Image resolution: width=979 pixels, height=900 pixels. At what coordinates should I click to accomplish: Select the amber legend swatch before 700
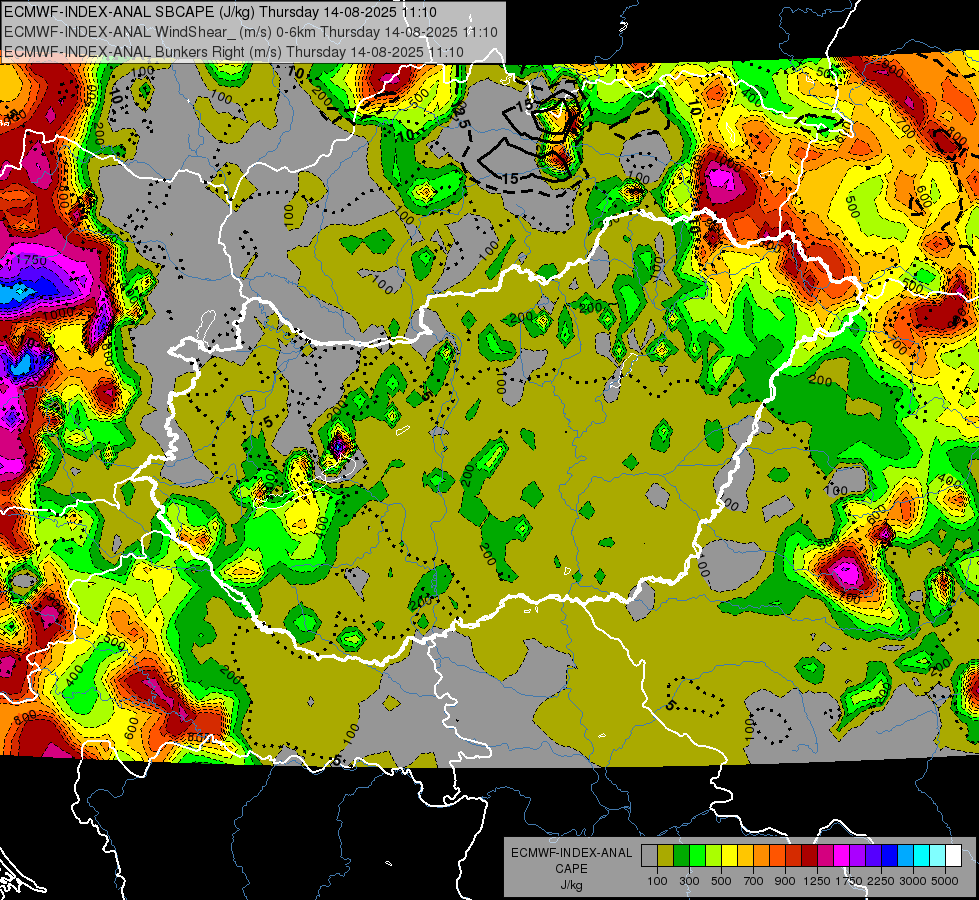click(745, 856)
